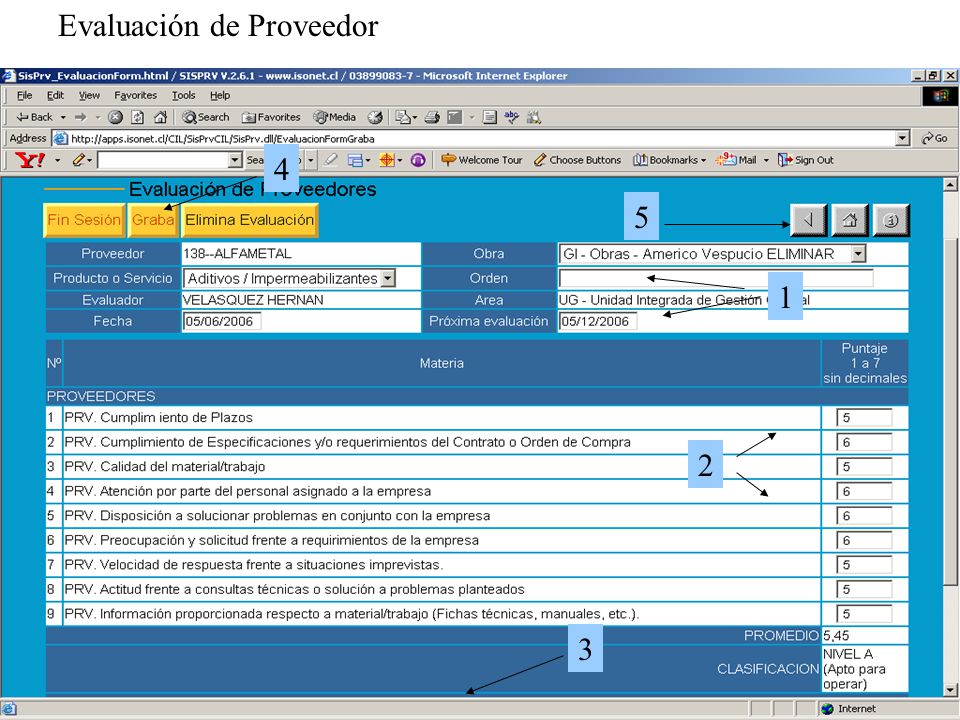Click the Go button next to address bar
This screenshot has width=960, height=720.
935,138
